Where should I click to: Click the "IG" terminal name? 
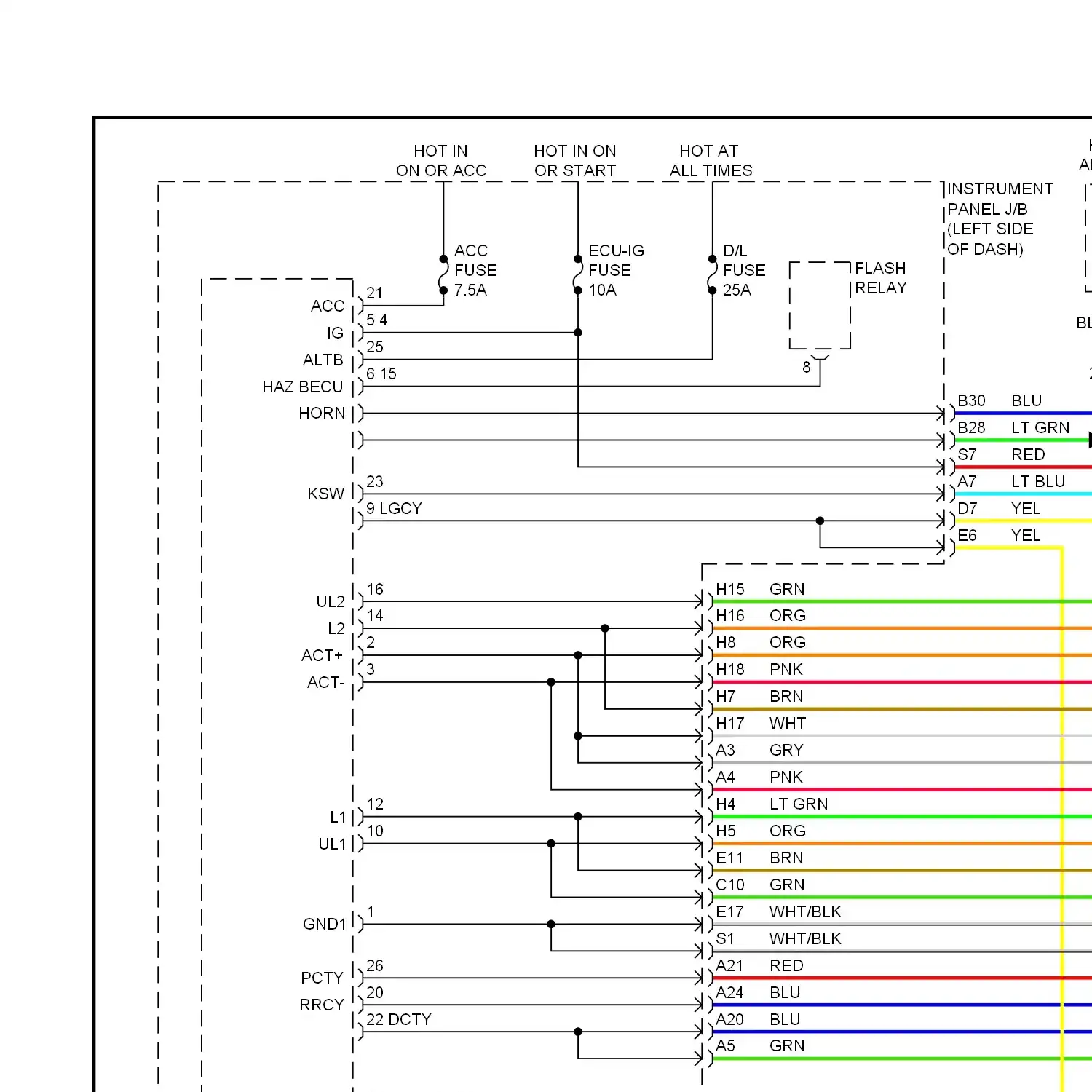coord(335,333)
